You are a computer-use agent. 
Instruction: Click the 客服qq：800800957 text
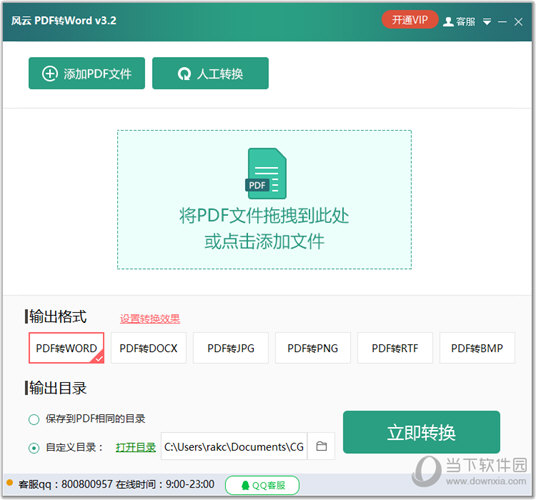[x=65, y=484]
